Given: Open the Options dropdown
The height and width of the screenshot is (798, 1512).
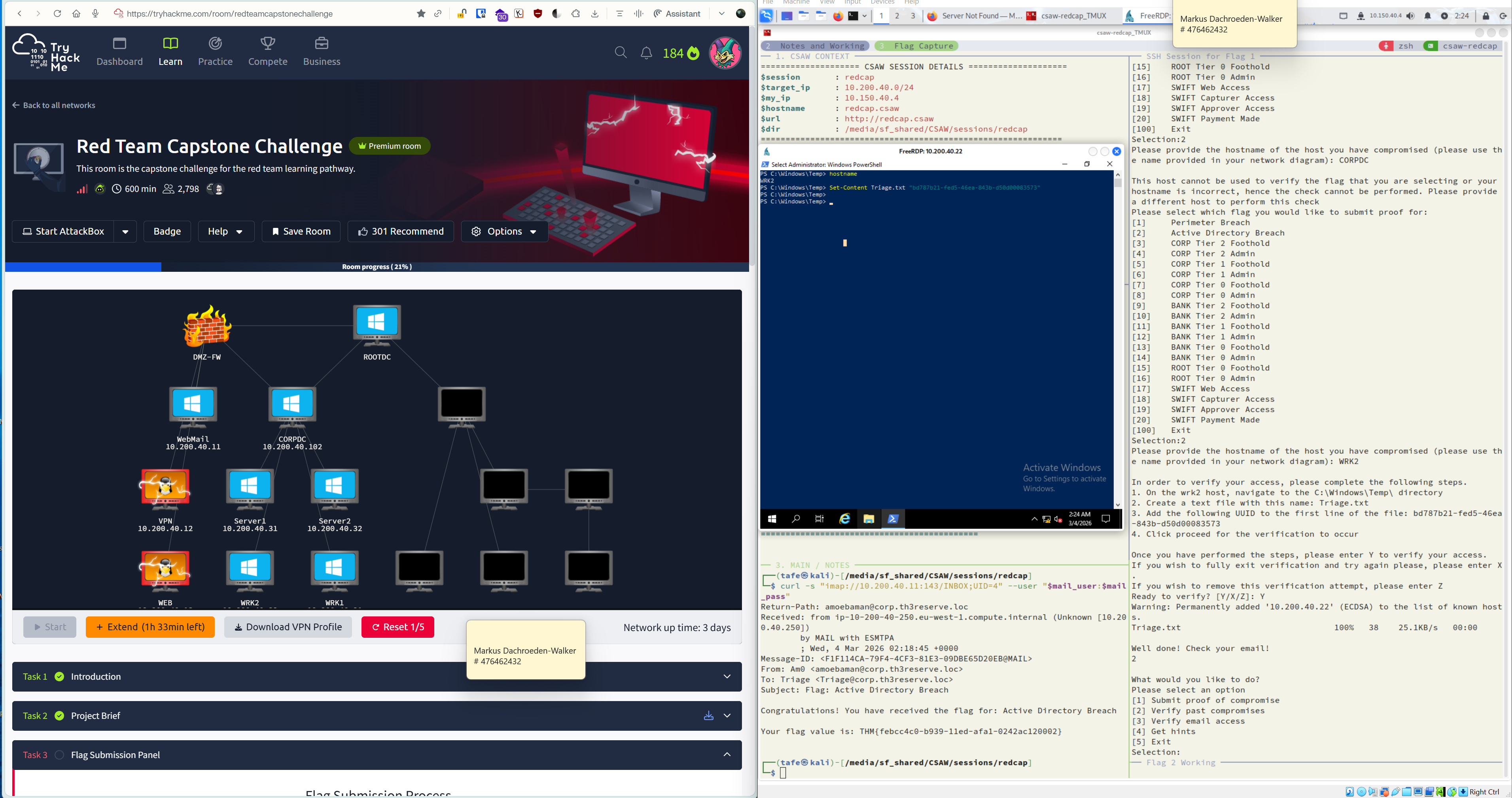Looking at the screenshot, I should (505, 231).
